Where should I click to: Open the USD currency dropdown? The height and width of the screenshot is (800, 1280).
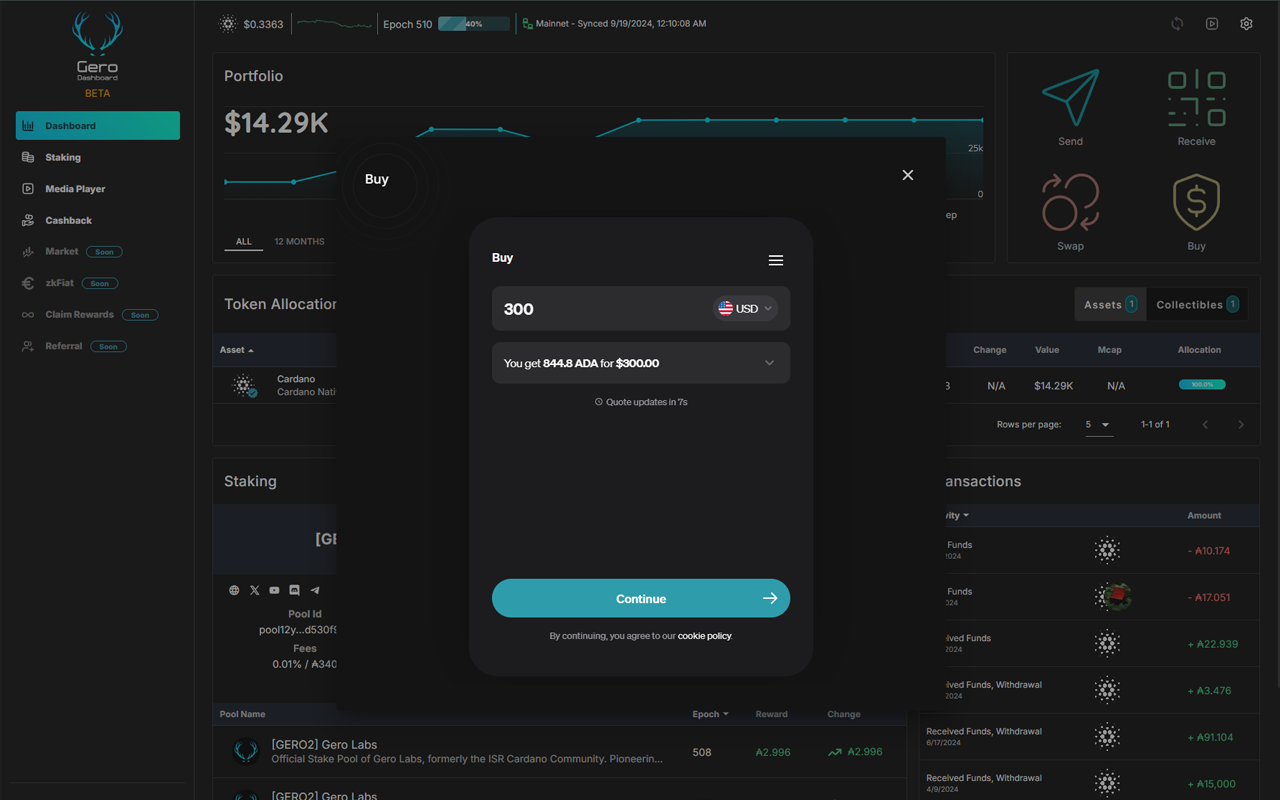744,308
